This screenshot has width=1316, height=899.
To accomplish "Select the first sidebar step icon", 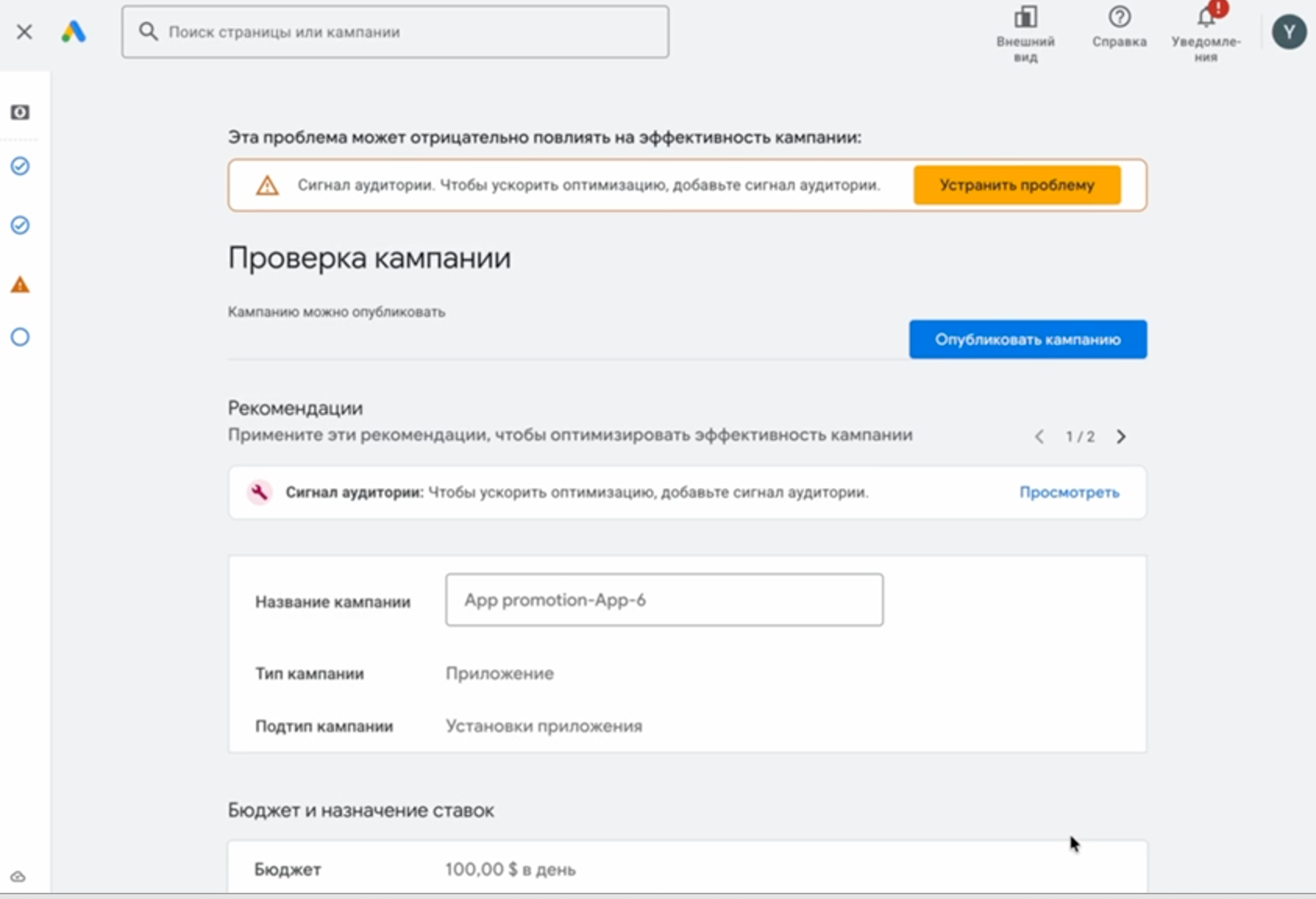I will click(20, 112).
